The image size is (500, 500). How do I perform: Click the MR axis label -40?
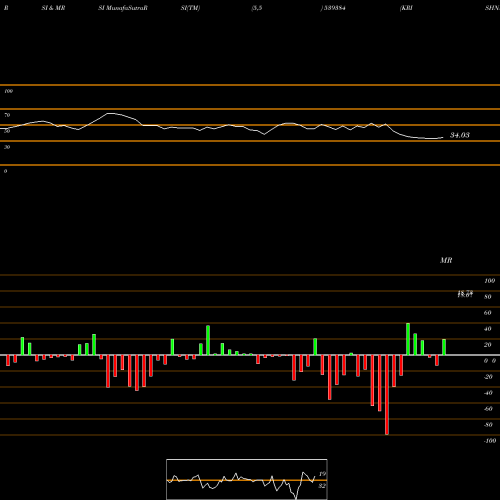[488, 393]
